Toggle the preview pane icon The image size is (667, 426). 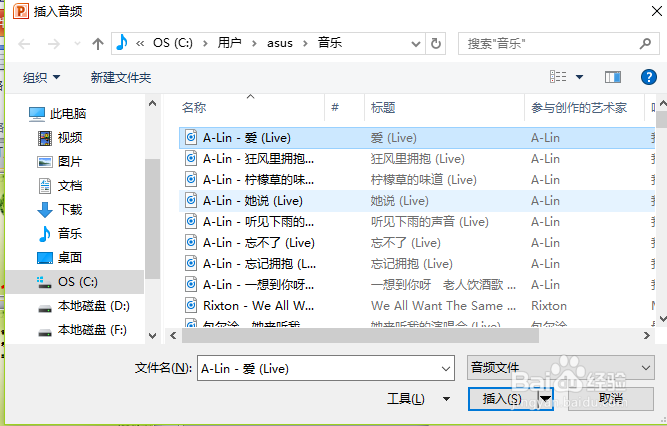point(613,77)
